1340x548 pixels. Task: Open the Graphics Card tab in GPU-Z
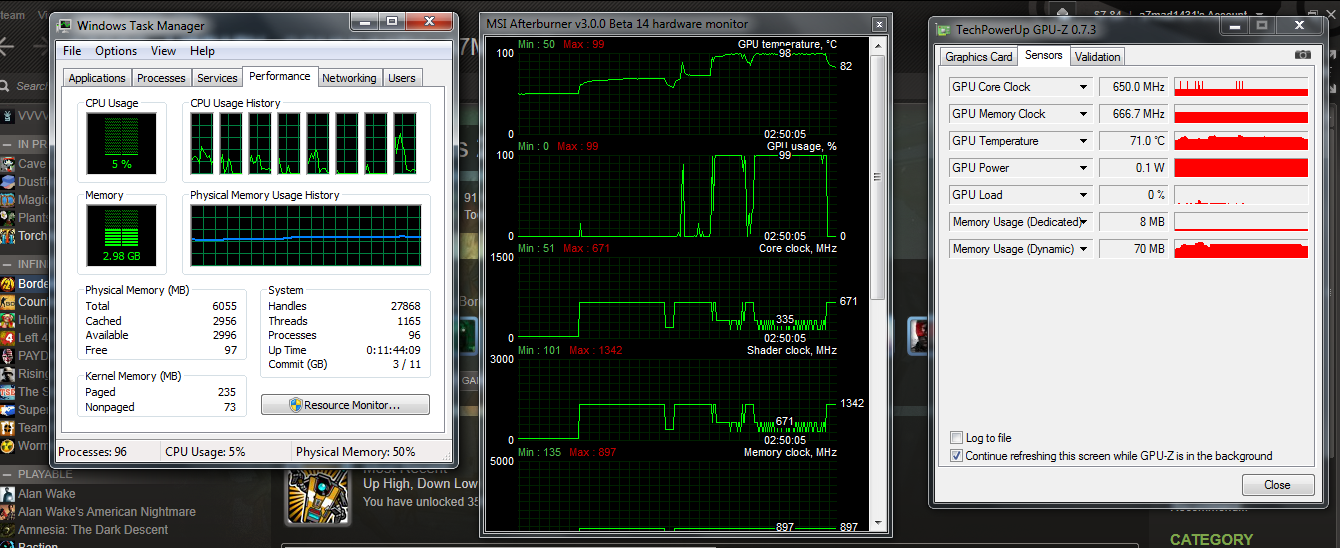(979, 57)
